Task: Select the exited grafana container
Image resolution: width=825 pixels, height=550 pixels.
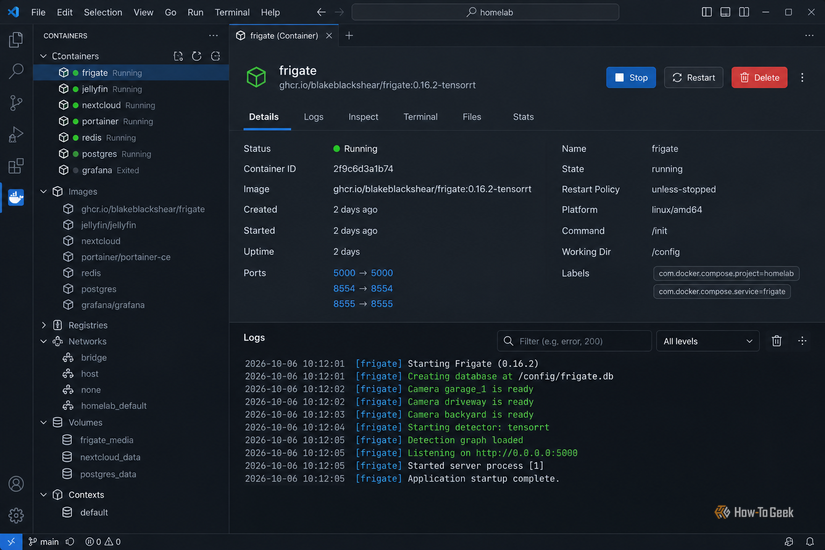Action: (131, 170)
